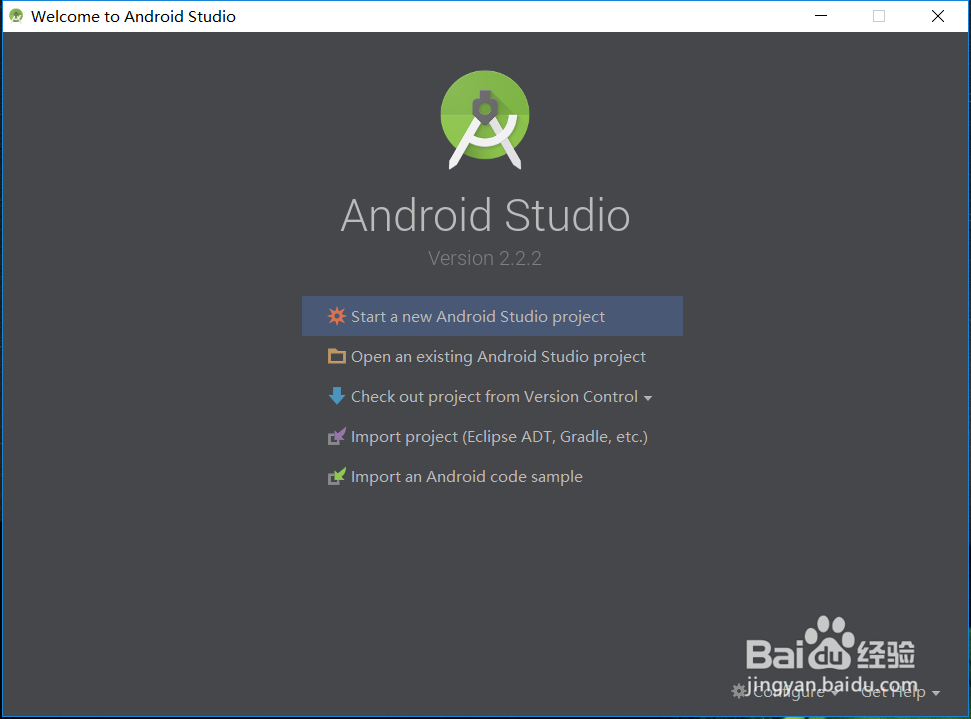Click the green arrow import sample icon
971x719 pixels.
(x=336, y=476)
